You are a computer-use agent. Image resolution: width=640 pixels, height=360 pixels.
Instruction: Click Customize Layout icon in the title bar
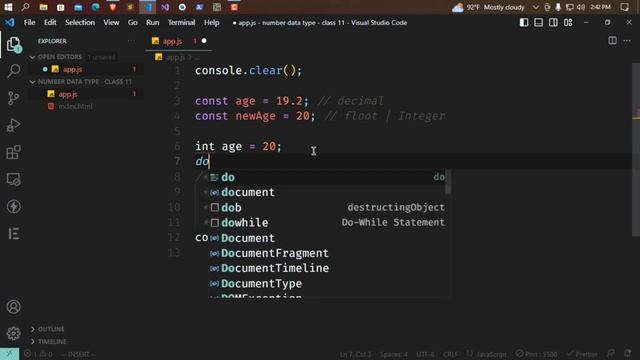[568, 22]
